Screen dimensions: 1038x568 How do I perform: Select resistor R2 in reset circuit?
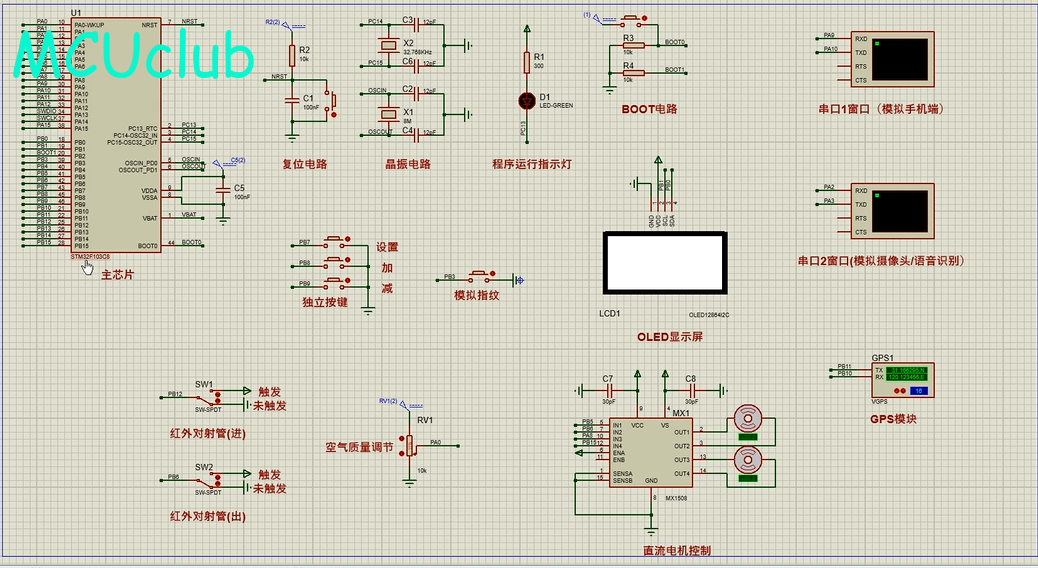pyautogui.click(x=292, y=54)
